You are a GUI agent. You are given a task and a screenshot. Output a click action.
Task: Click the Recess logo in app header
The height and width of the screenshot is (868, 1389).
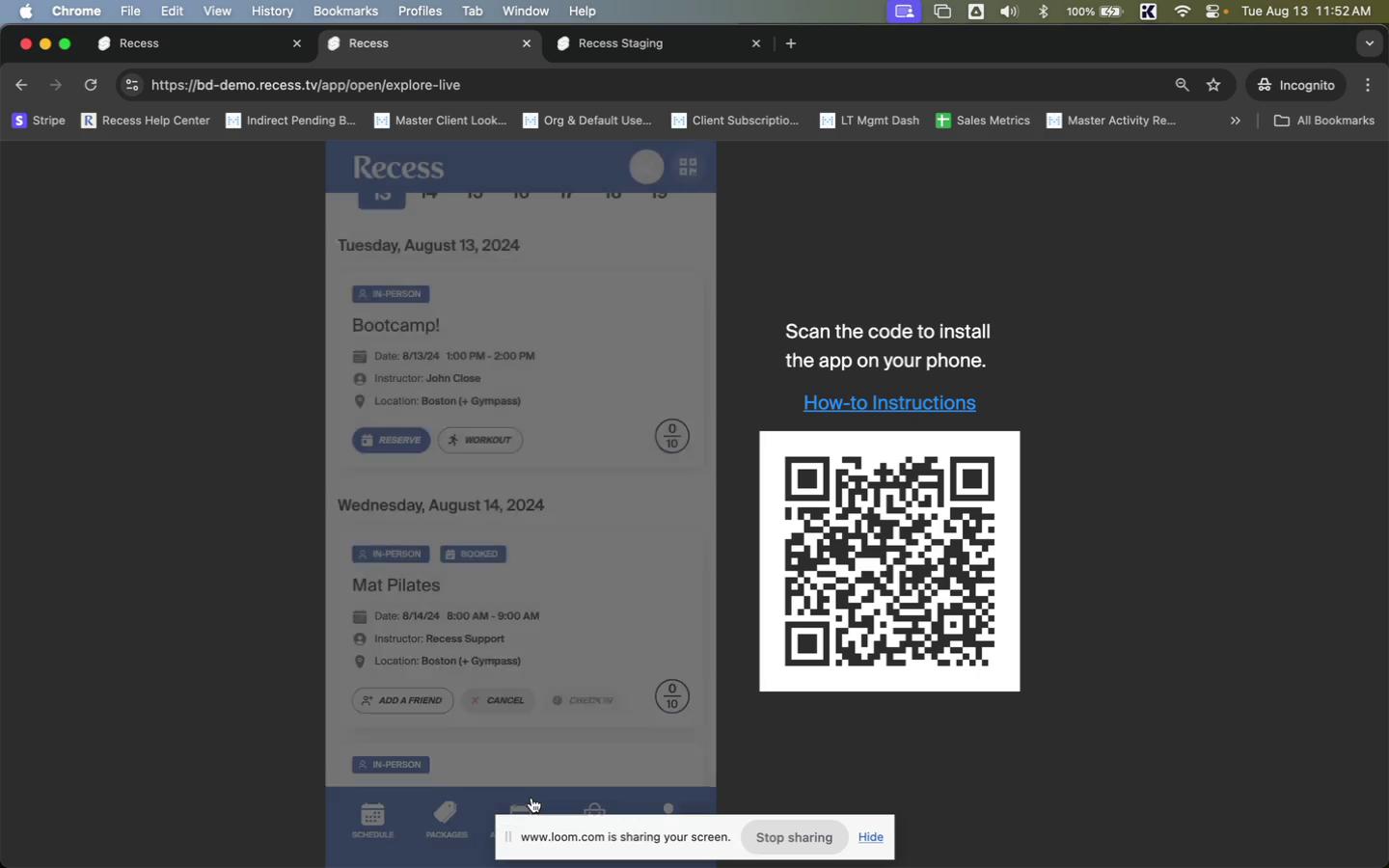(398, 168)
